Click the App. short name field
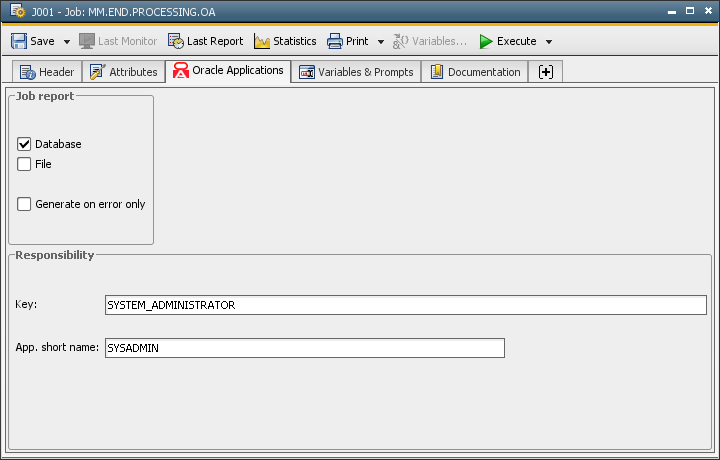This screenshot has height=460, width=720. (x=304, y=348)
